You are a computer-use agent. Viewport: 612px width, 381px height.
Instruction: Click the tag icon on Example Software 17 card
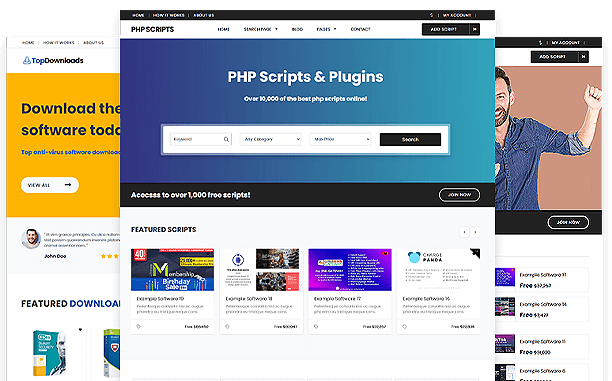tap(316, 326)
